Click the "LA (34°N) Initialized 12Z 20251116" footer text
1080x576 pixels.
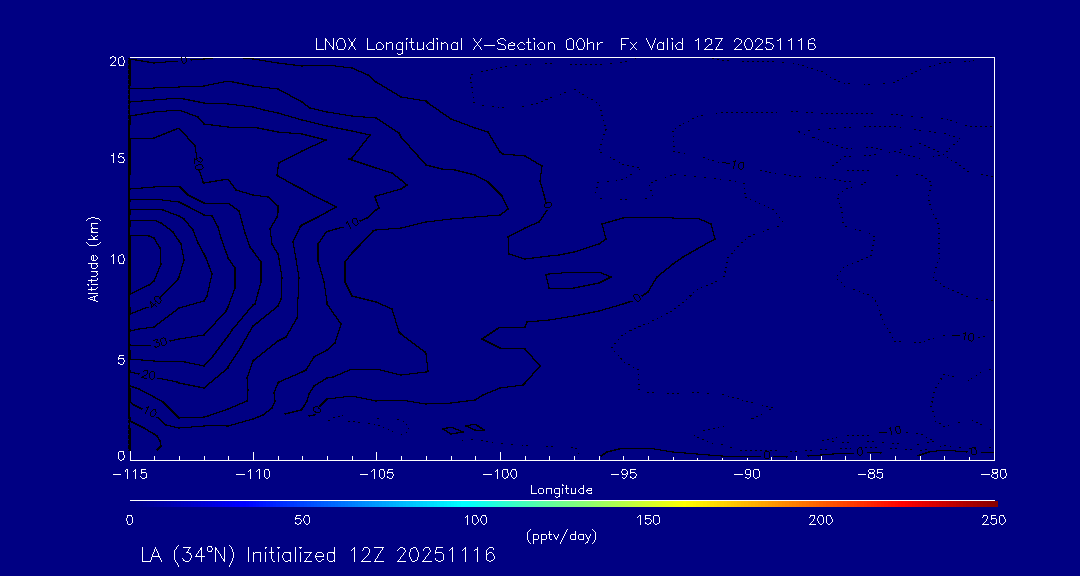click(318, 555)
